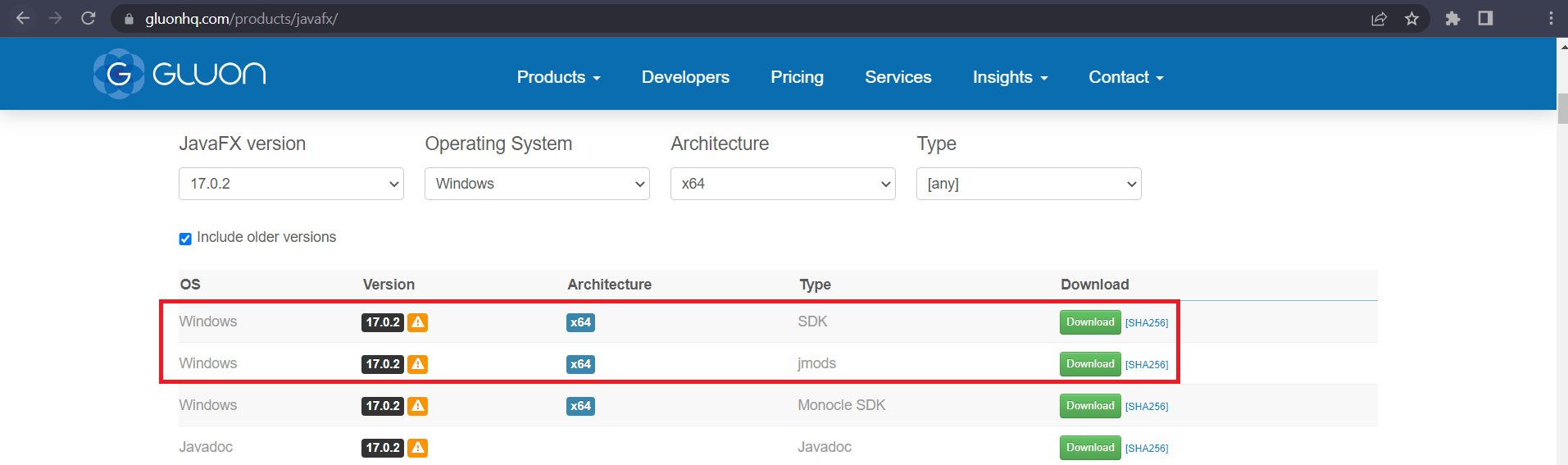Image resolution: width=1568 pixels, height=465 pixels.
Task: Click the warning icon in the Javadoc row
Action: tap(418, 448)
